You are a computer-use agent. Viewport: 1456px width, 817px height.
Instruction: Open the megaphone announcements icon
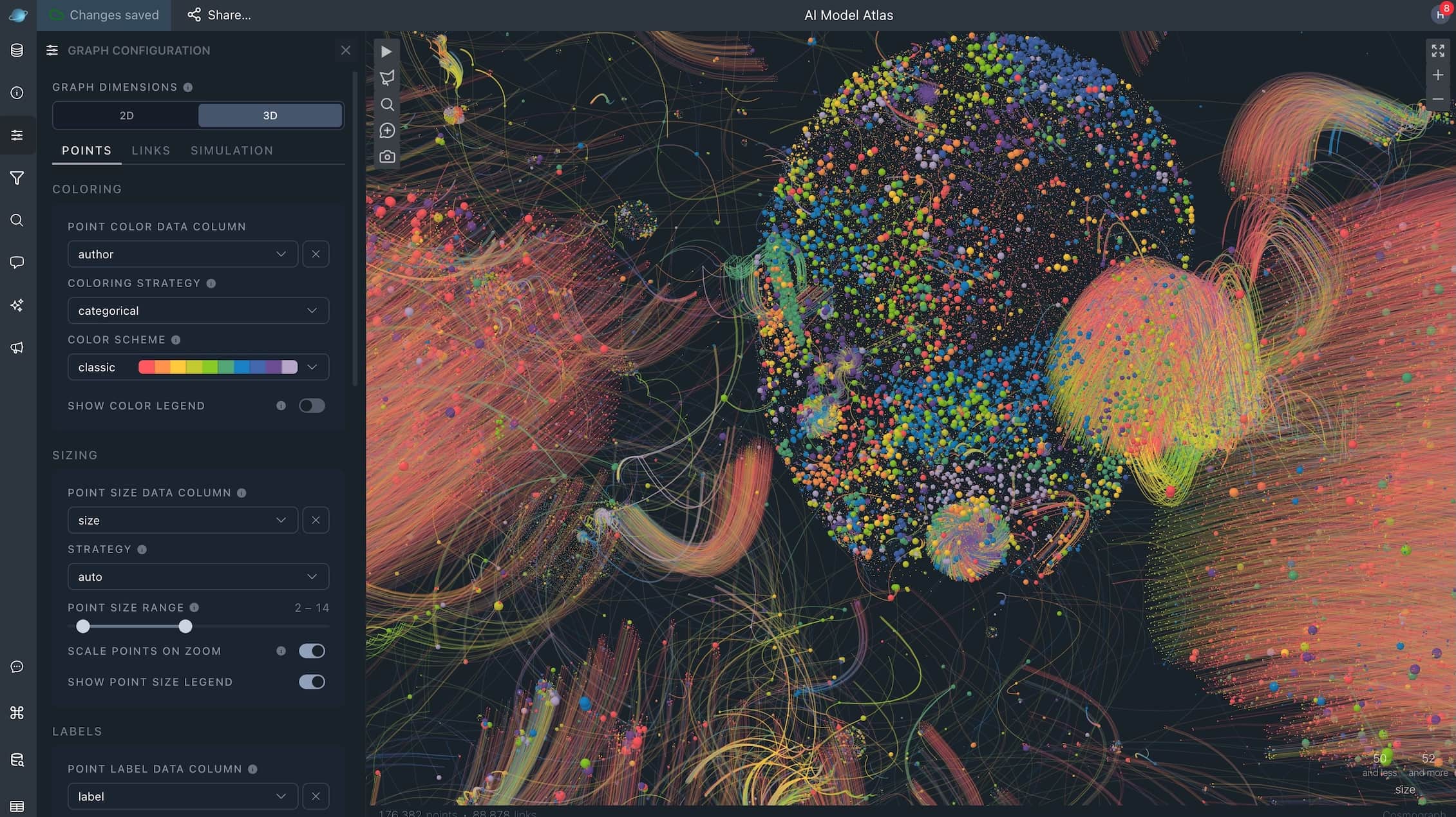coord(17,348)
